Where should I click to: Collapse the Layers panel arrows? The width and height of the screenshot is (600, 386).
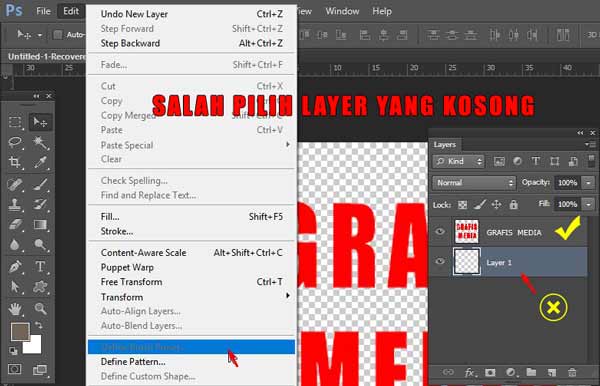[580, 133]
